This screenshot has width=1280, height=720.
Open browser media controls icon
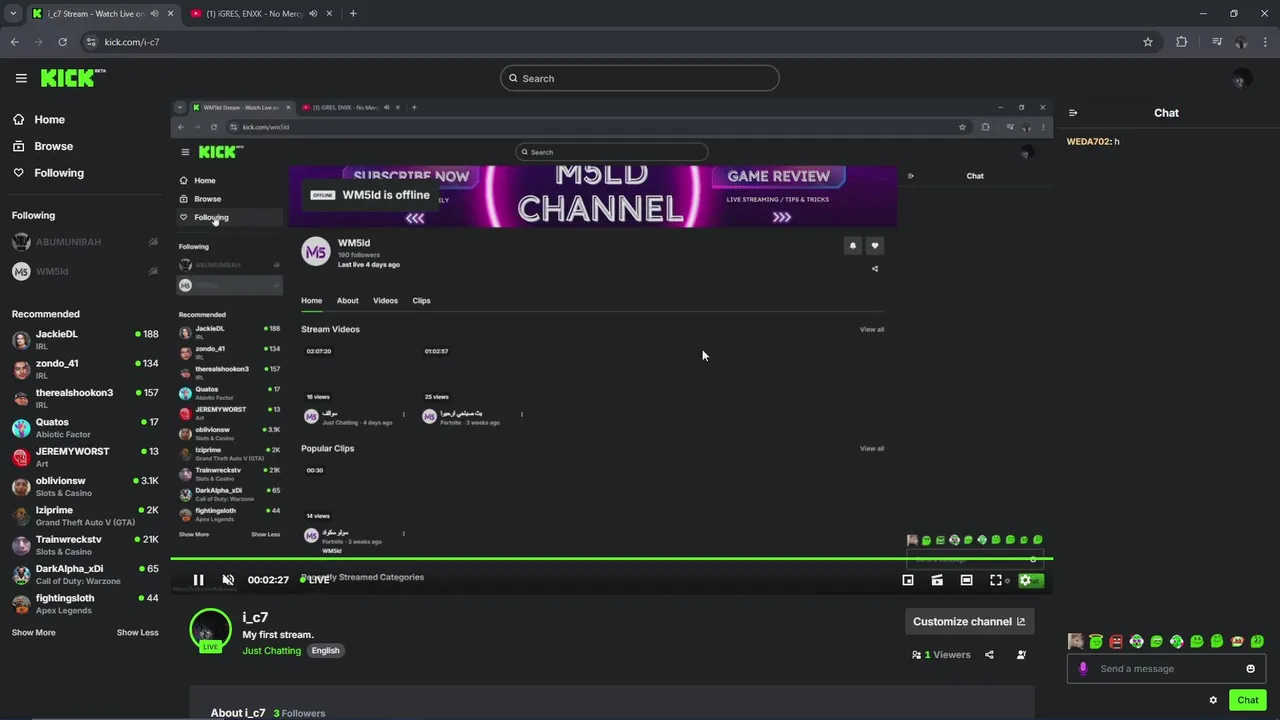click(x=1216, y=42)
